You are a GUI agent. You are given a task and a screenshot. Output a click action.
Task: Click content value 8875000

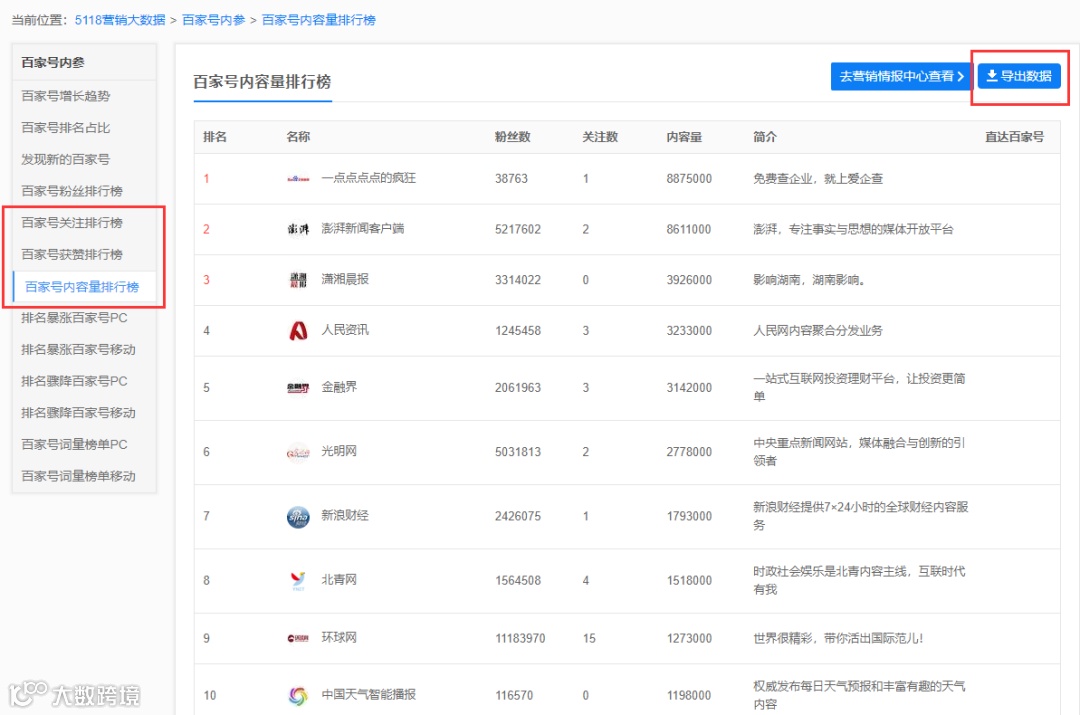[x=689, y=178]
